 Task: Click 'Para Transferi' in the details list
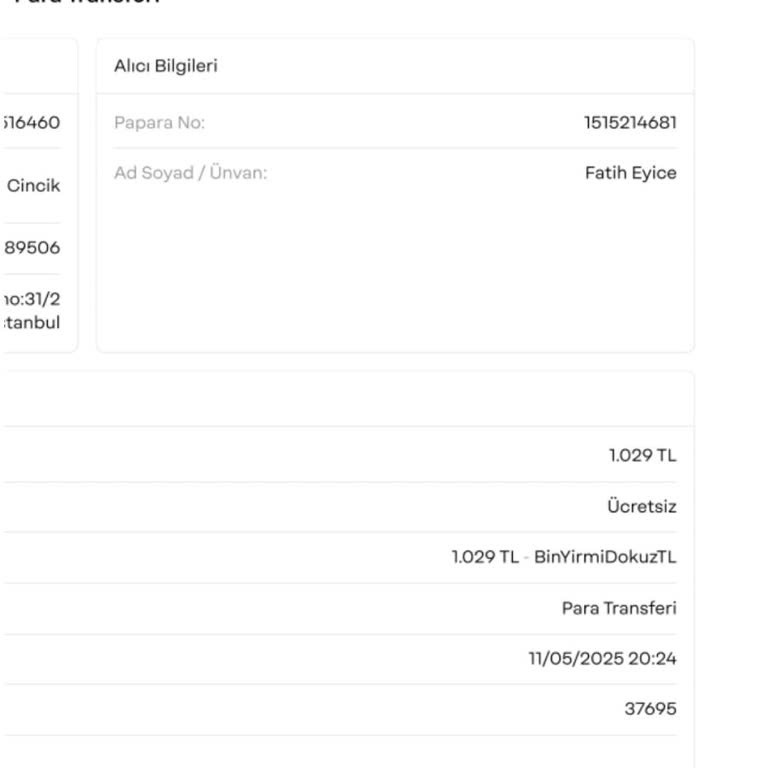click(618, 608)
